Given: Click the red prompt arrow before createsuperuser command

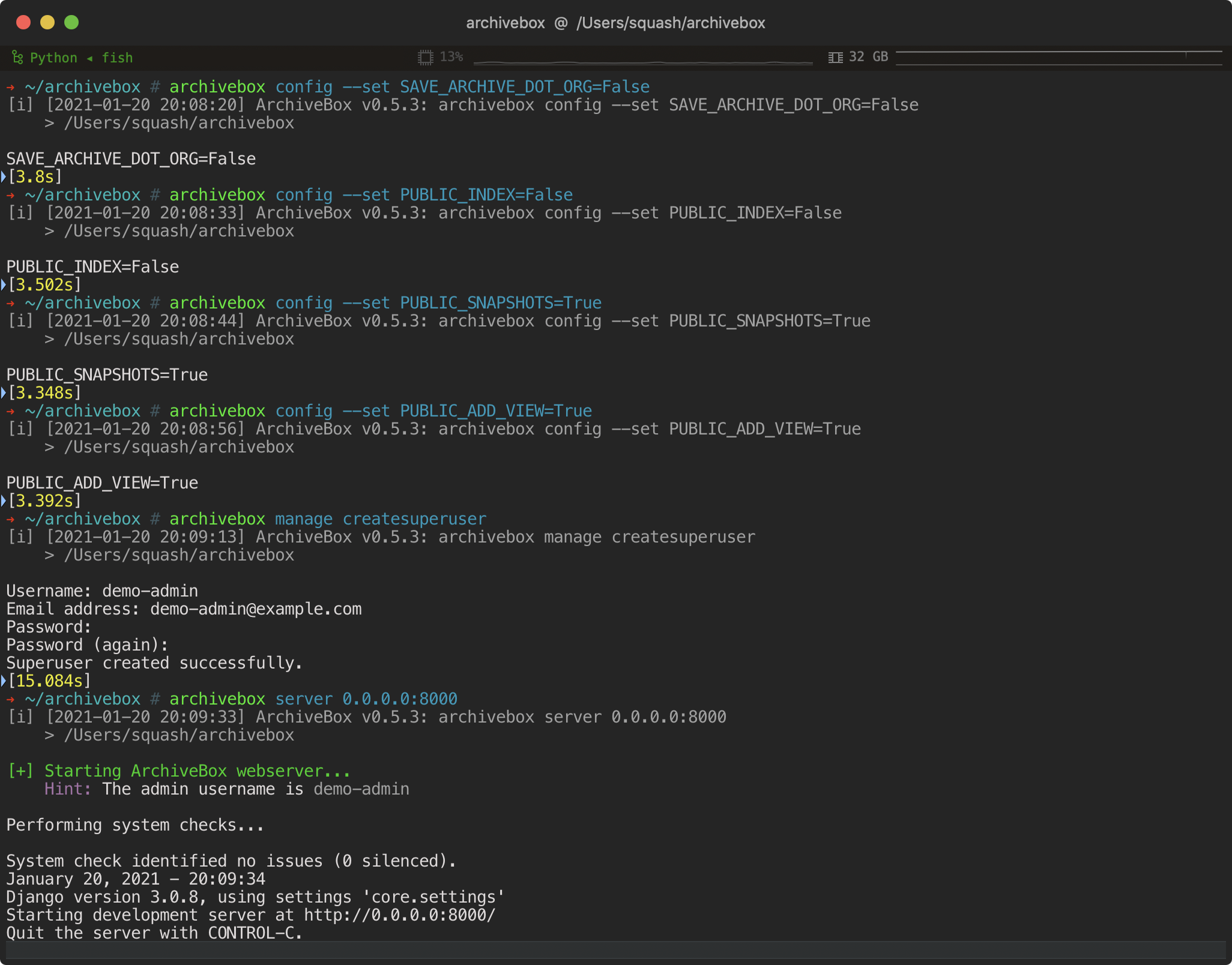Looking at the screenshot, I should tap(10, 519).
